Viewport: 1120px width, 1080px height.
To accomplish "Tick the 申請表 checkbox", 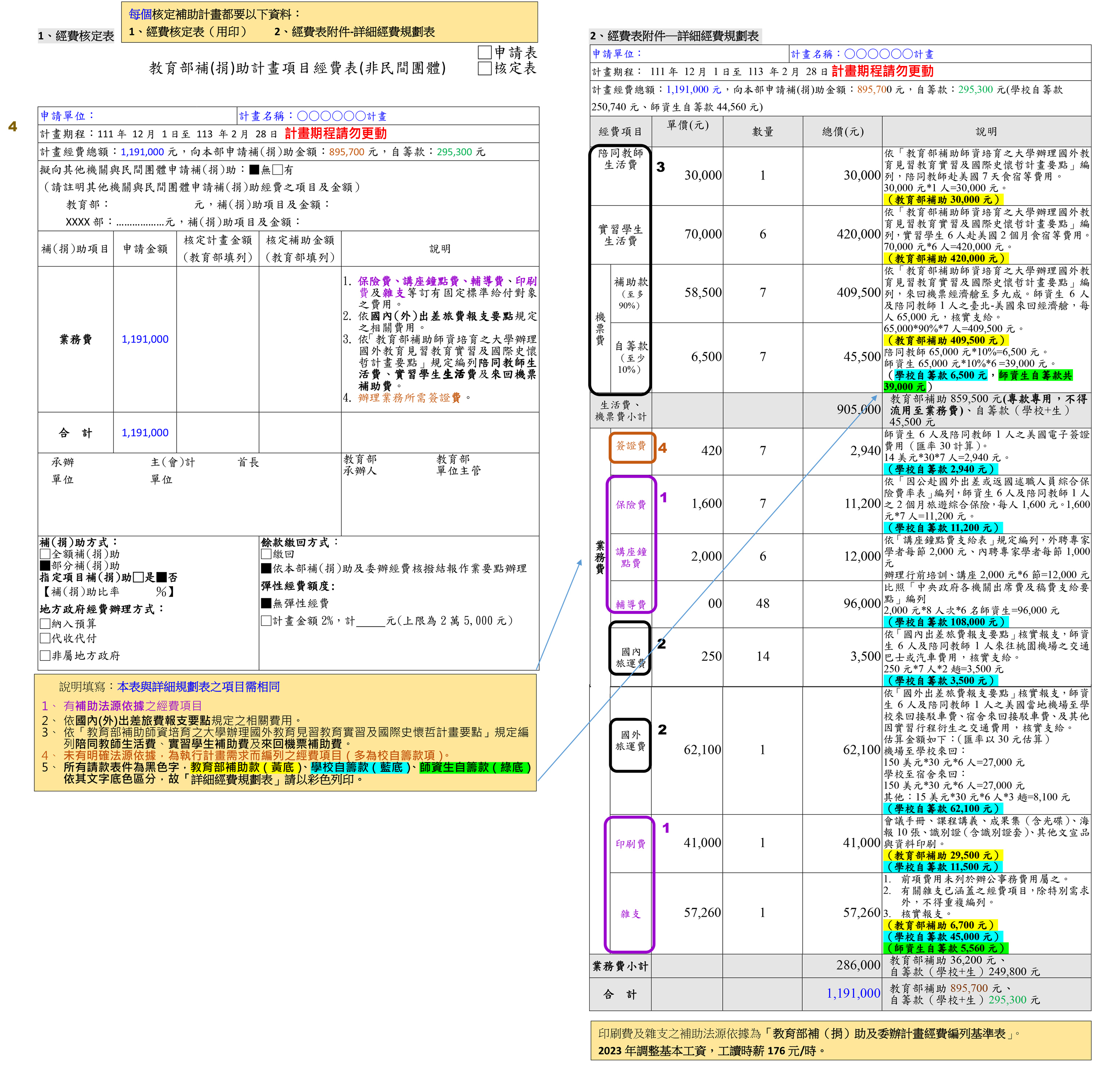I will 485,52.
